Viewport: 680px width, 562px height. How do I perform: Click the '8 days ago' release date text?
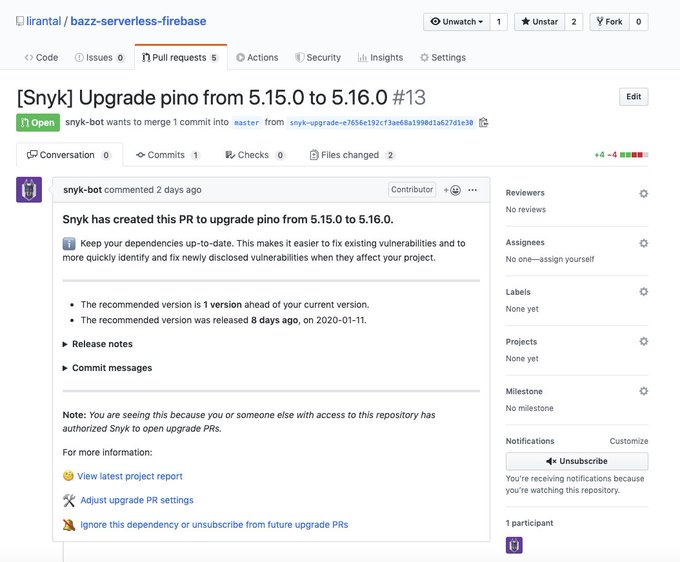pyautogui.click(x=274, y=320)
